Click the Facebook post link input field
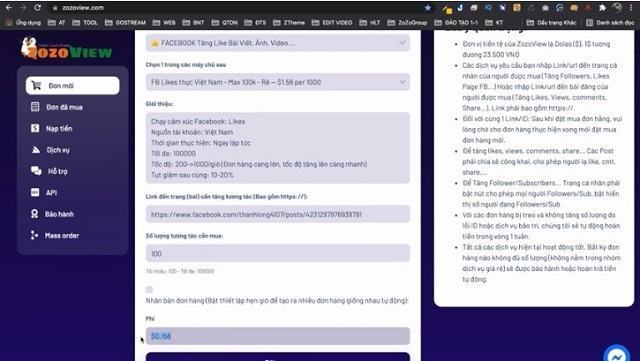Viewport: 640px width, 361px height. click(x=278, y=214)
